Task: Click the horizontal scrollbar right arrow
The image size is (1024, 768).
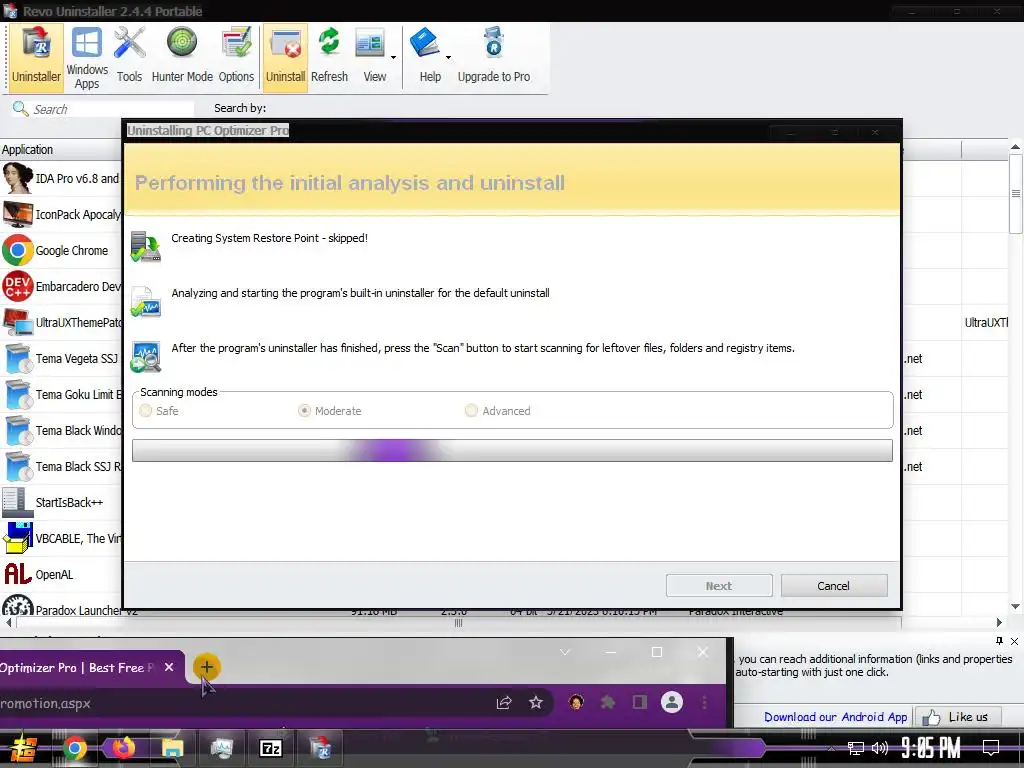Action: pyautogui.click(x=999, y=622)
